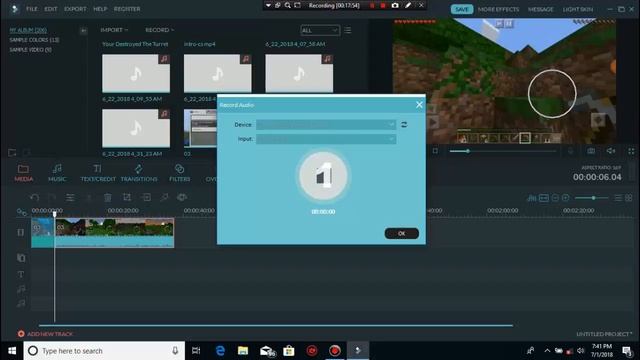Click the zoom-to-fit timeline icon
This screenshot has width=640, height=360.
click(544, 198)
